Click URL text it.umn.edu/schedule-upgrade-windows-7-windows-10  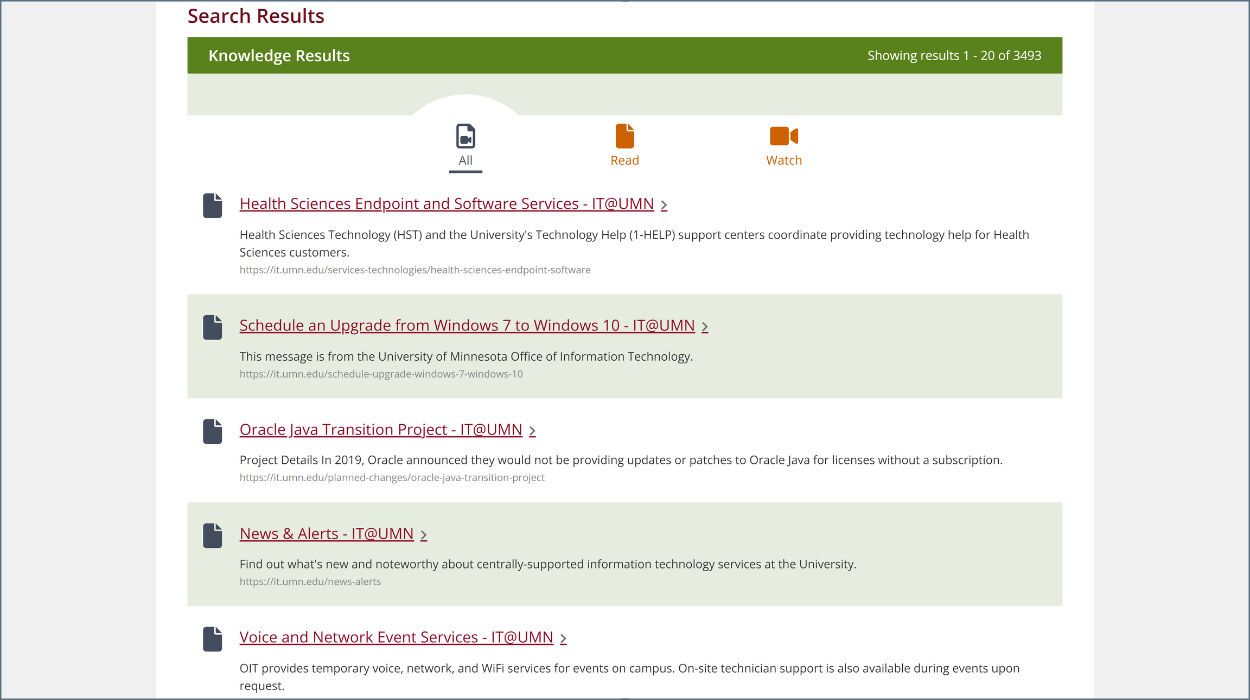pos(381,374)
